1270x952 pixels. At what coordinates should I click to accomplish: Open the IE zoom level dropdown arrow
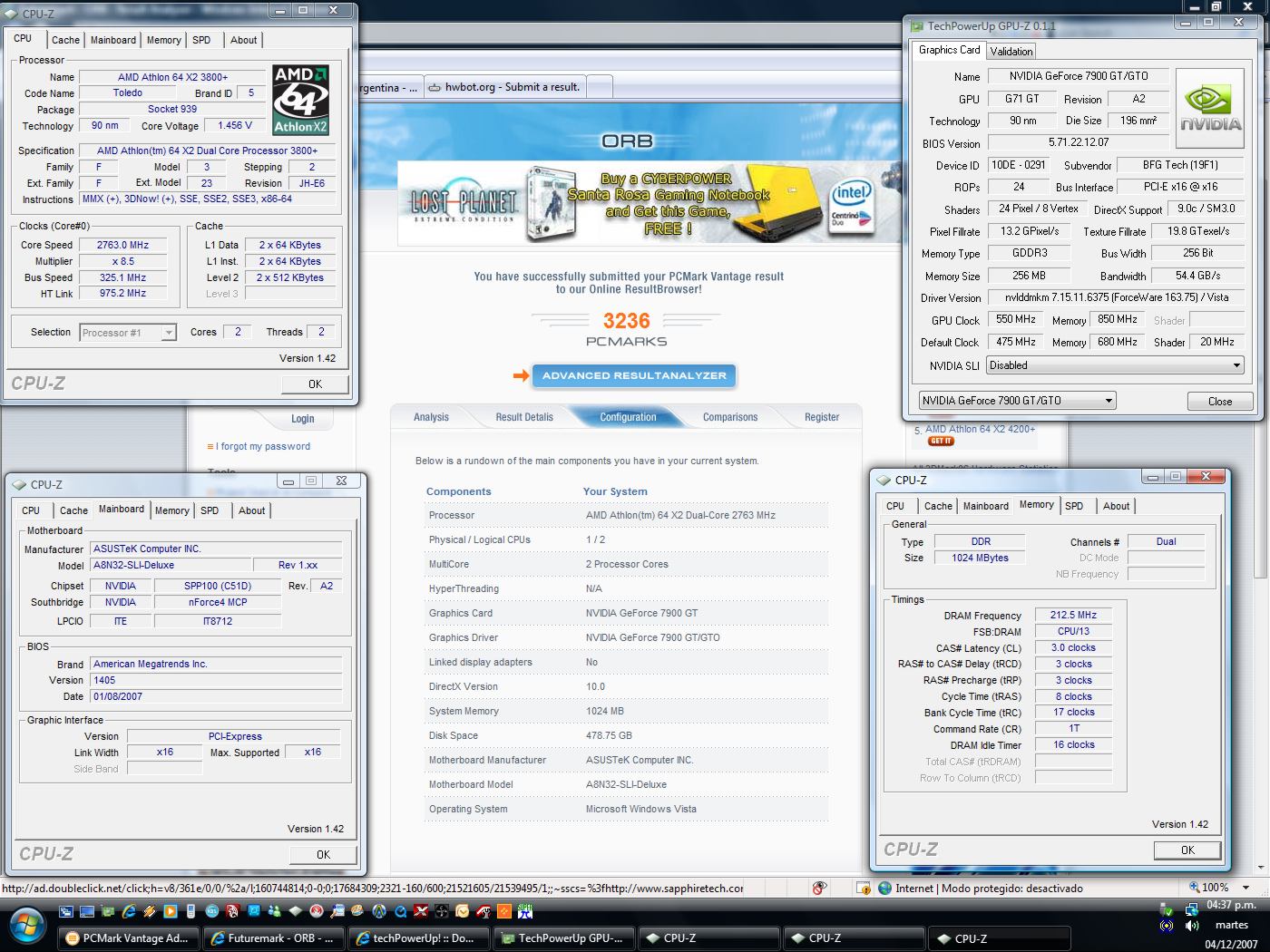point(1246,888)
